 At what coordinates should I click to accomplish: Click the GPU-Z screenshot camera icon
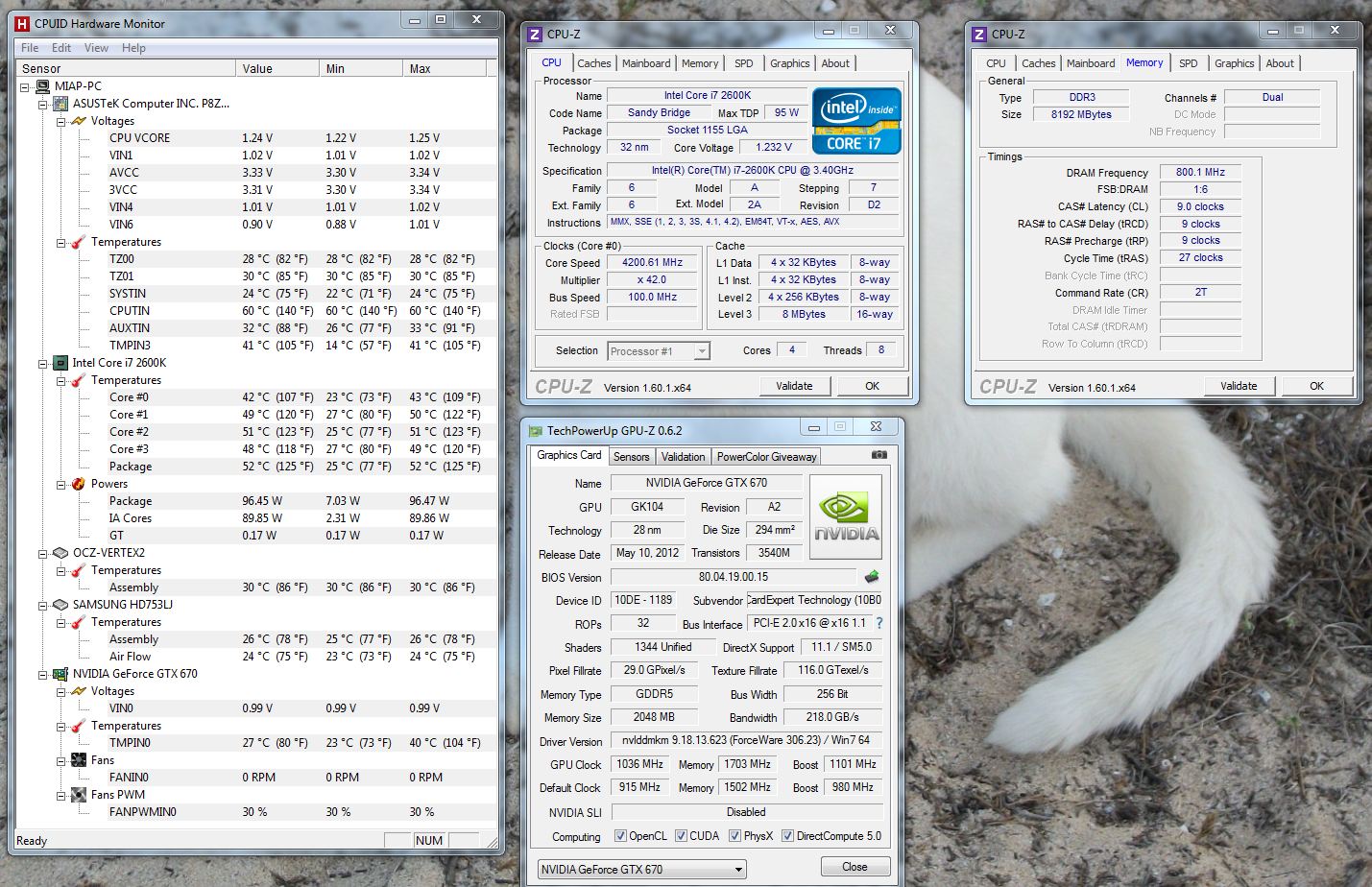(x=879, y=455)
